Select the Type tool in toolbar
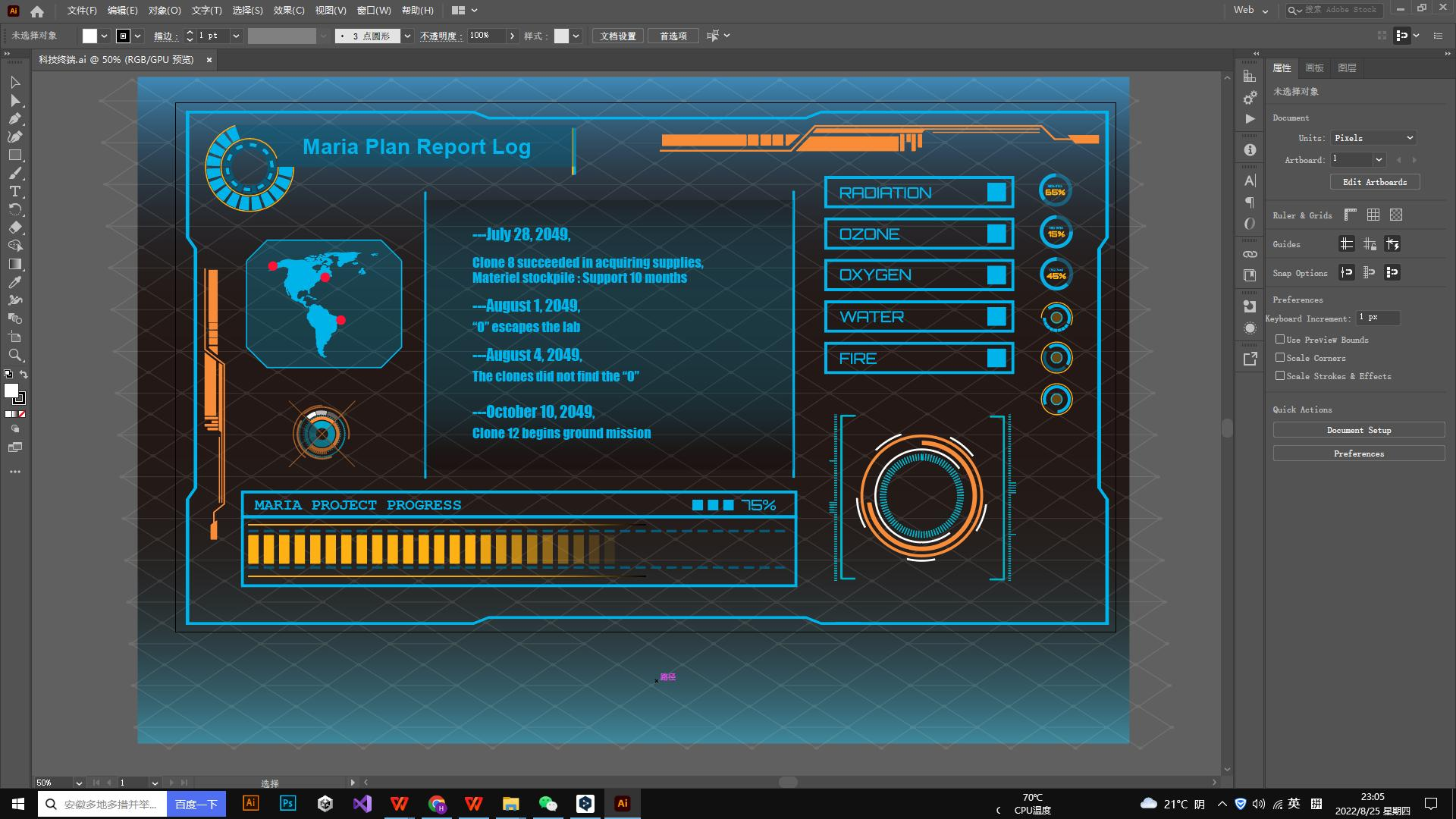1456x819 pixels. (x=14, y=191)
